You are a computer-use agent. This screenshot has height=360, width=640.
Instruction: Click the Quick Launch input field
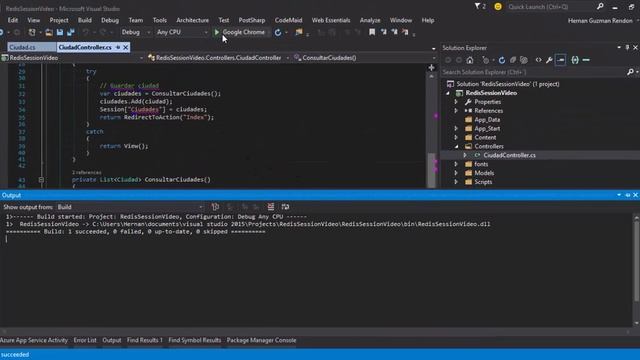[x=550, y=7]
